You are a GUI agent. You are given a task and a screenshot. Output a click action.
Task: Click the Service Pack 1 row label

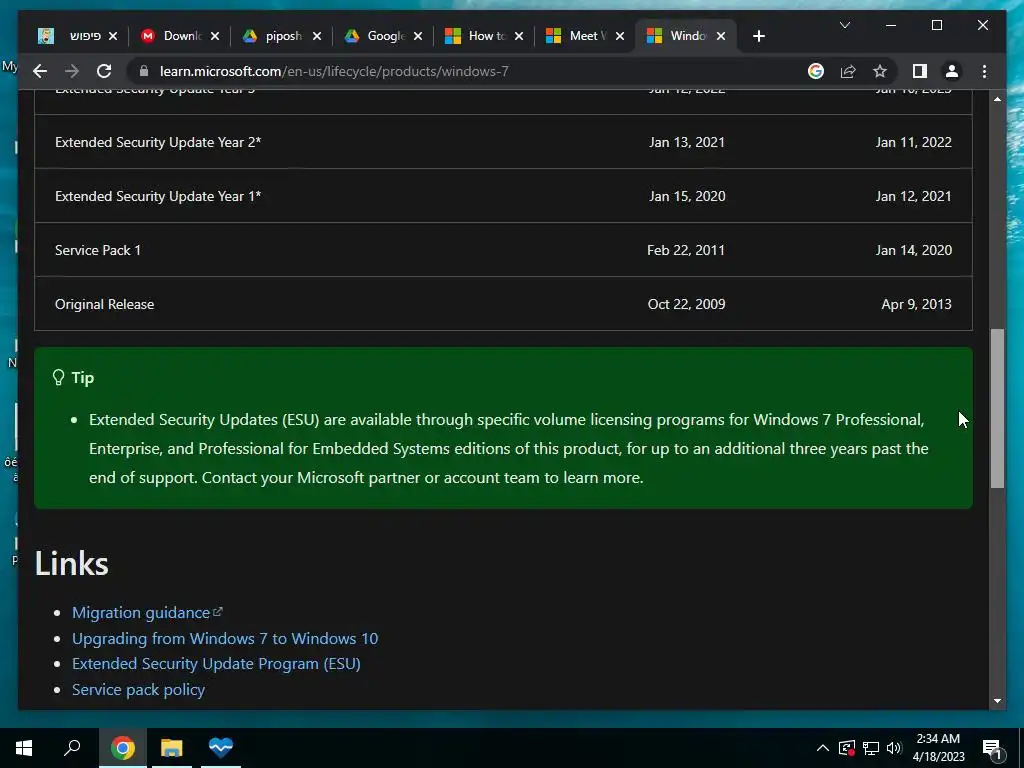pyautogui.click(x=98, y=250)
